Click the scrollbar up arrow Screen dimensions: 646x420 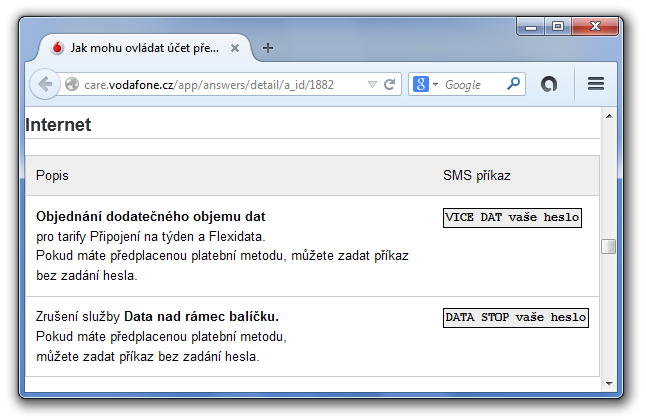(609, 116)
